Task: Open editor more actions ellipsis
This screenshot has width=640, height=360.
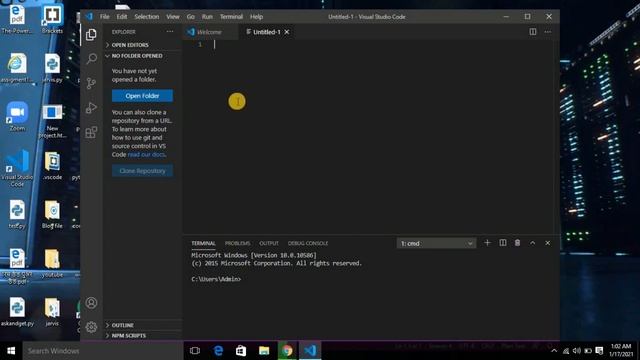Action: [x=548, y=32]
